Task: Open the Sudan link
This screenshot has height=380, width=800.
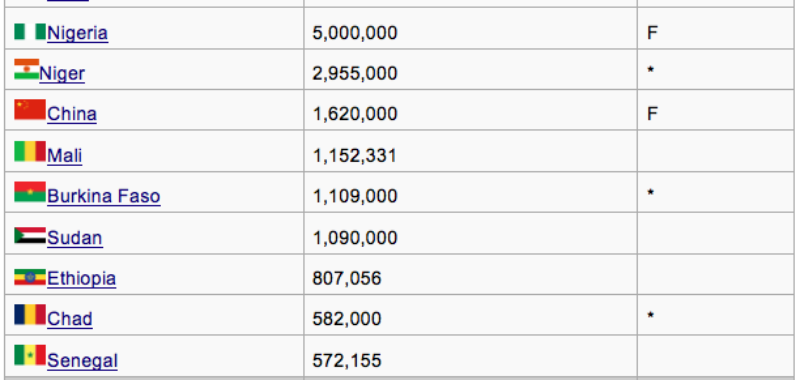Action: click(74, 238)
